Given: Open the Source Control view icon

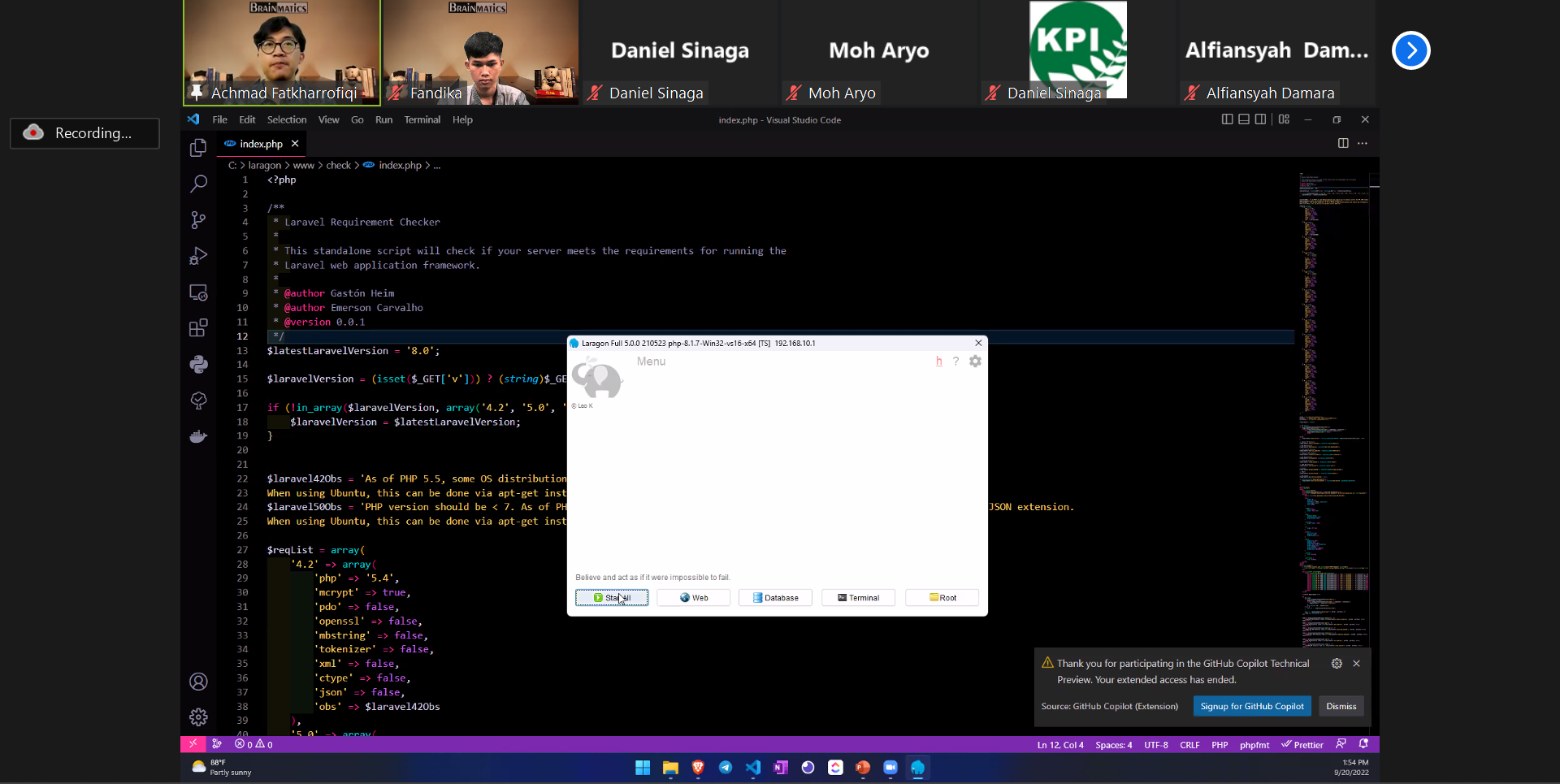Looking at the screenshot, I should 198,220.
